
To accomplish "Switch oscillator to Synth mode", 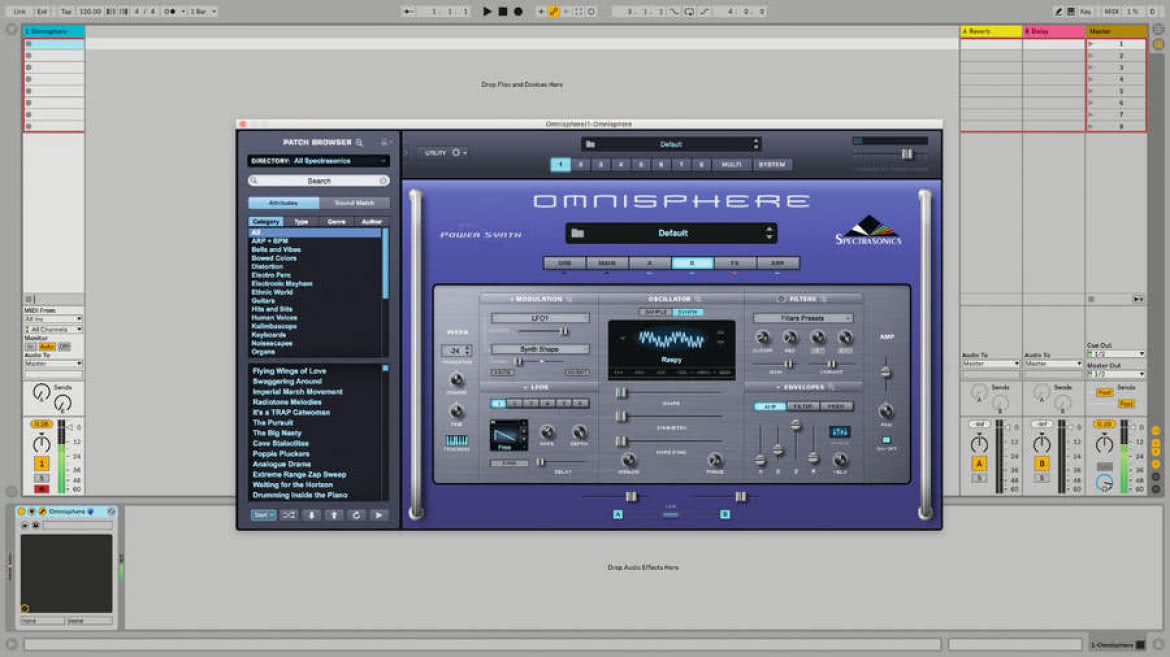I will pos(687,312).
